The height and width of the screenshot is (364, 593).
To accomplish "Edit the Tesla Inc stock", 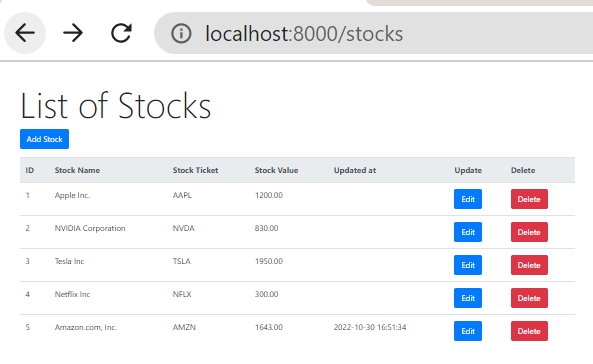I will (468, 265).
